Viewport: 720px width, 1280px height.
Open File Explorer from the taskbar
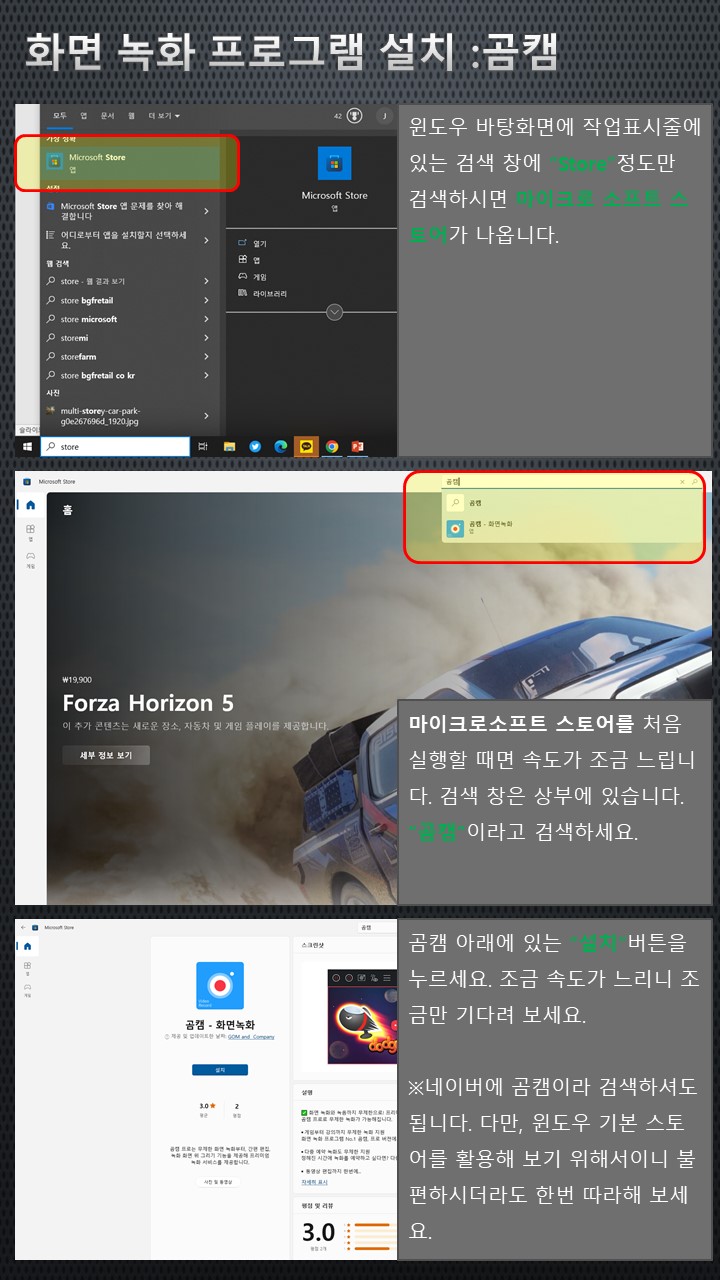(x=229, y=447)
